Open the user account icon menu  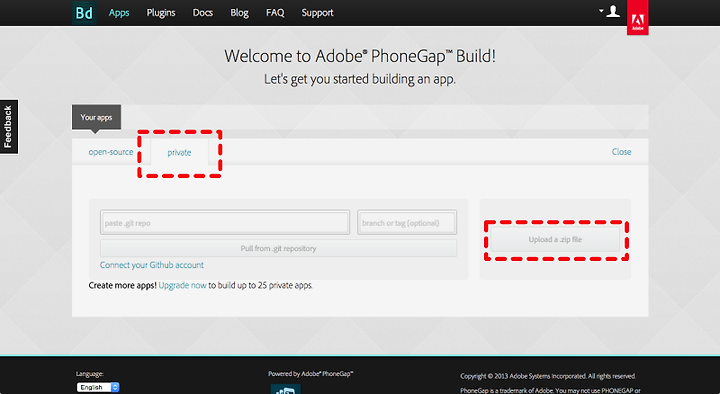click(613, 11)
